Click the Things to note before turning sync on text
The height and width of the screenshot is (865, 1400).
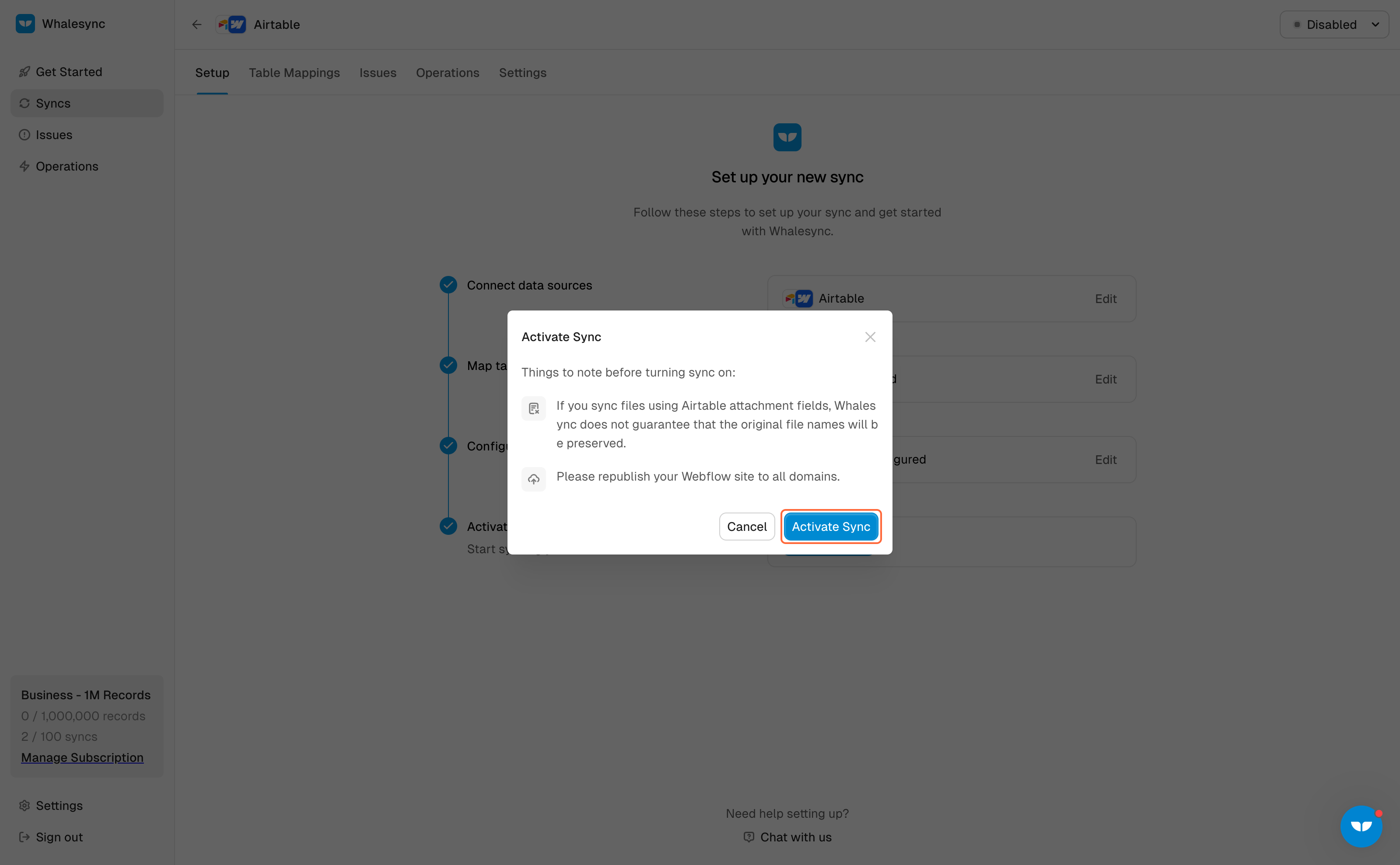tap(628, 373)
